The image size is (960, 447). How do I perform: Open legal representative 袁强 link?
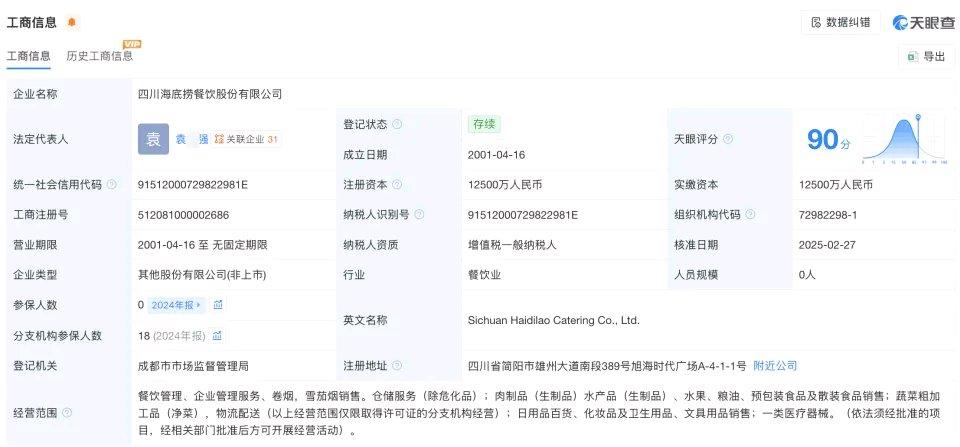[192, 139]
